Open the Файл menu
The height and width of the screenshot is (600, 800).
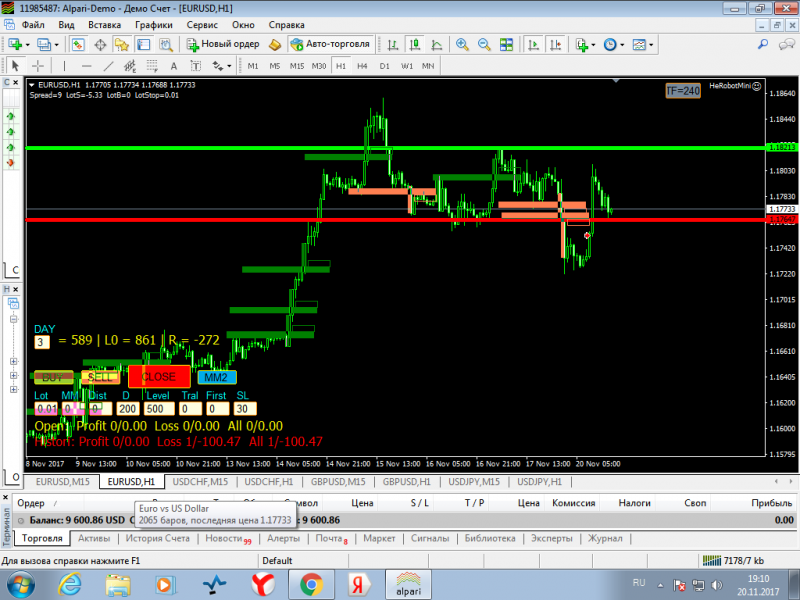[x=33, y=25]
